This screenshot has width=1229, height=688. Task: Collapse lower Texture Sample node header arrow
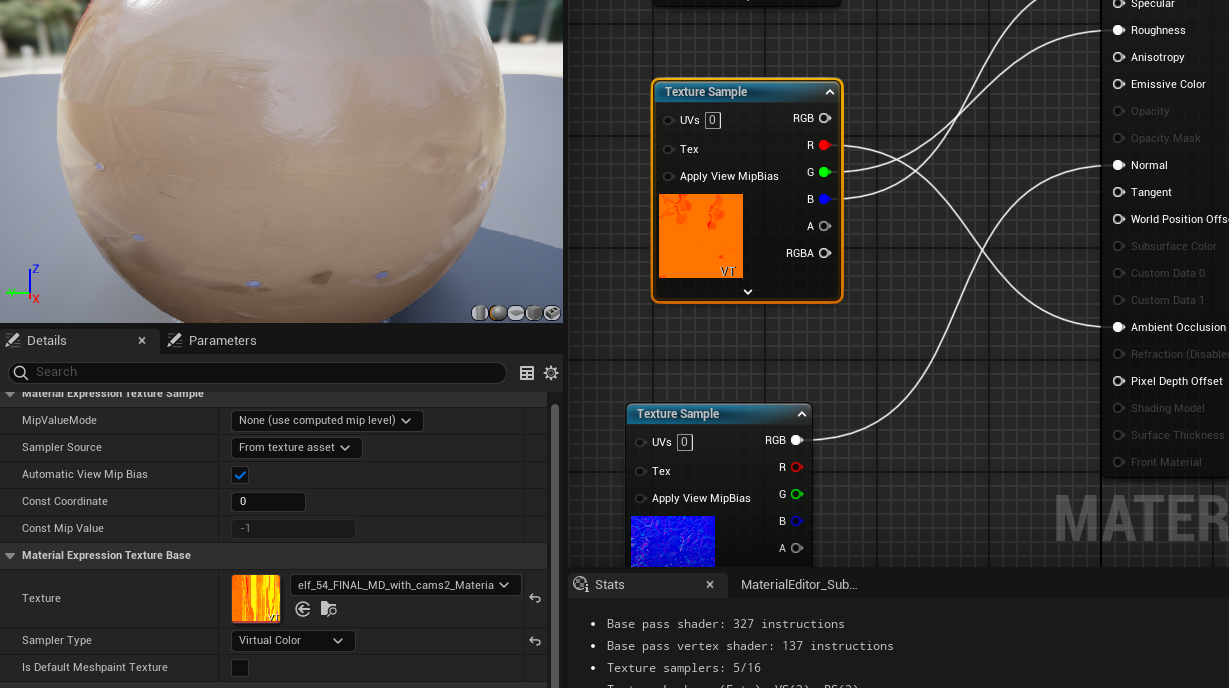(x=802, y=414)
